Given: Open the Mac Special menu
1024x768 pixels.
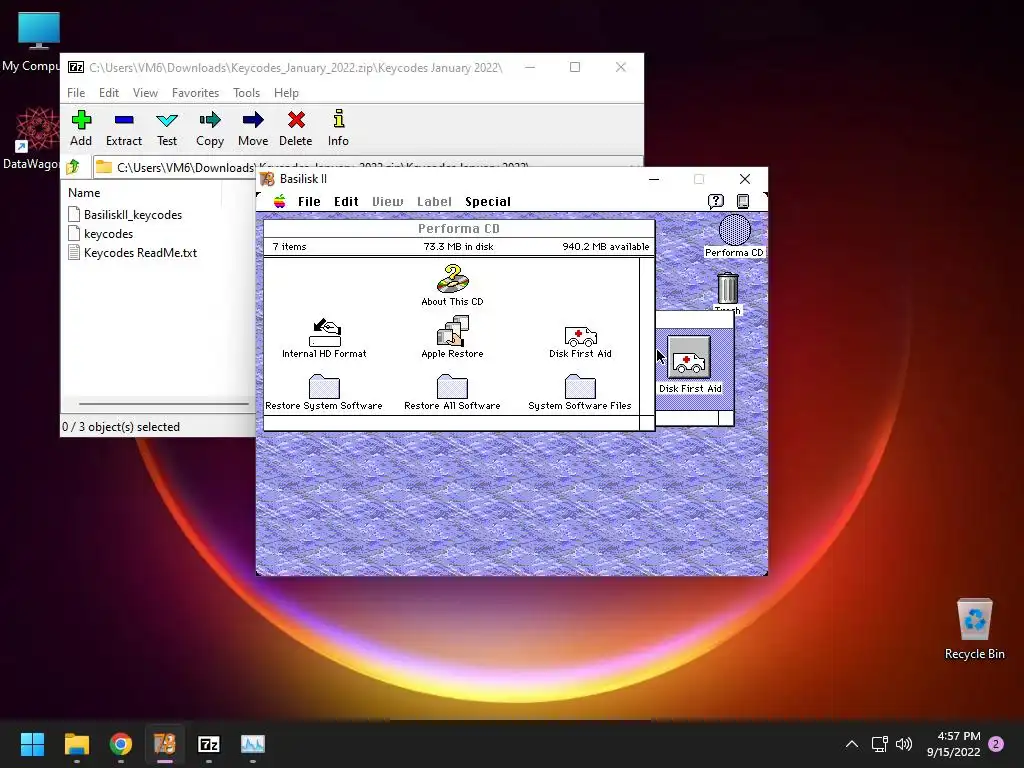Looking at the screenshot, I should pos(488,201).
